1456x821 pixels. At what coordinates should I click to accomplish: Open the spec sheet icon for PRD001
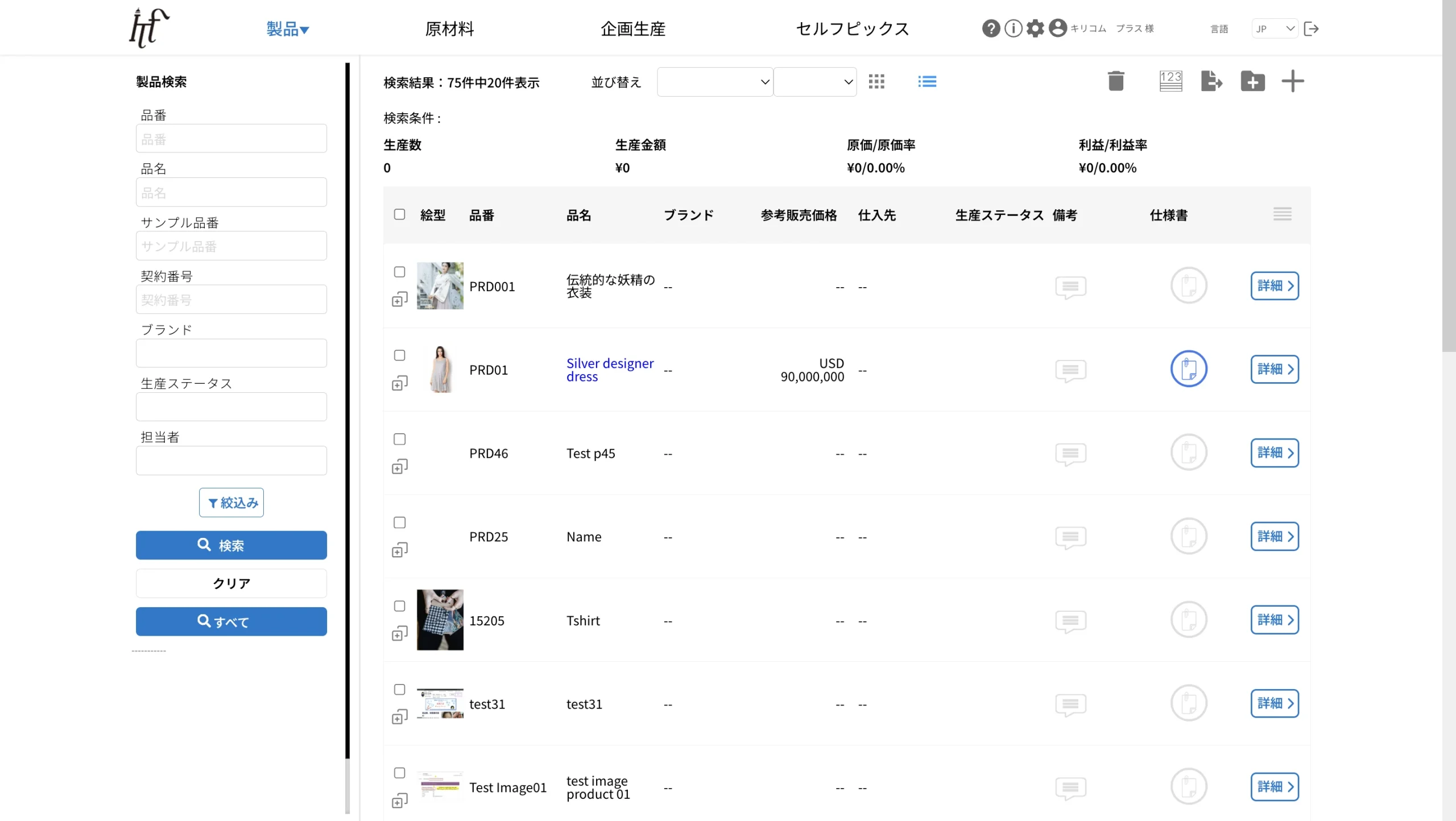1189,285
